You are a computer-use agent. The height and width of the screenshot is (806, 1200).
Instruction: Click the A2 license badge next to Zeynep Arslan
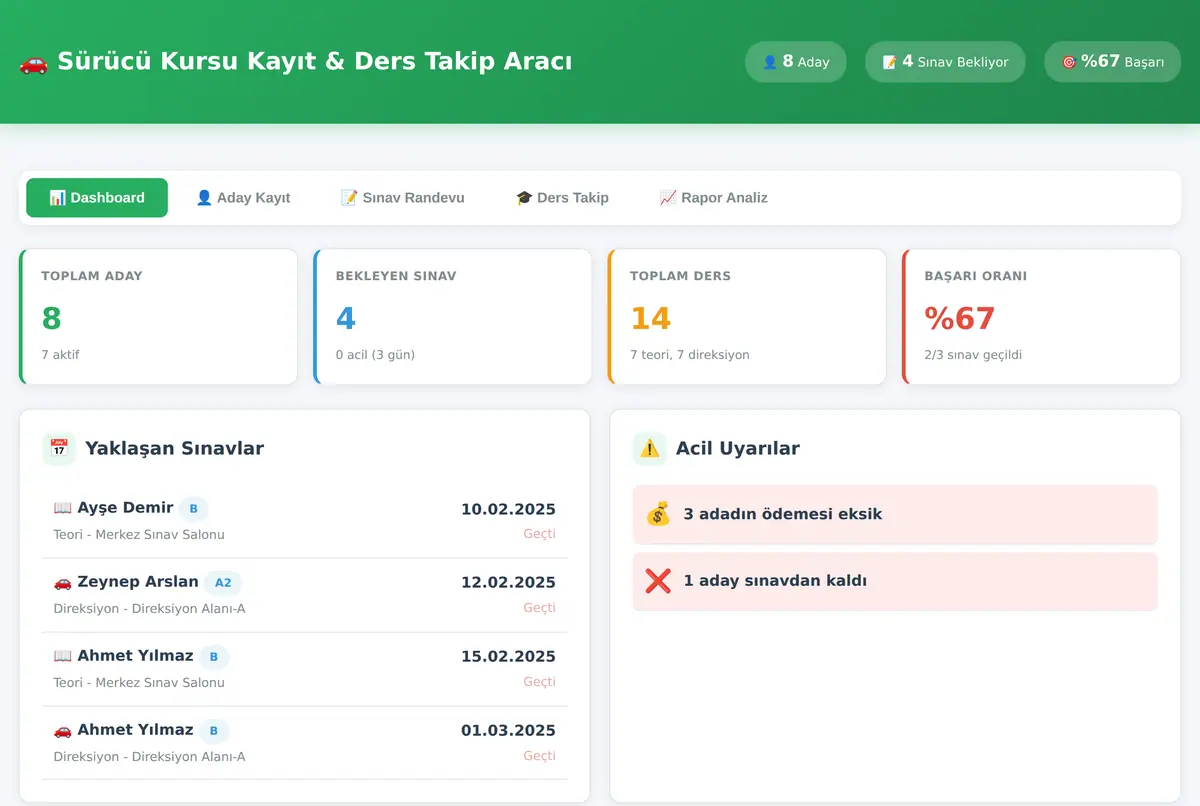[223, 583]
